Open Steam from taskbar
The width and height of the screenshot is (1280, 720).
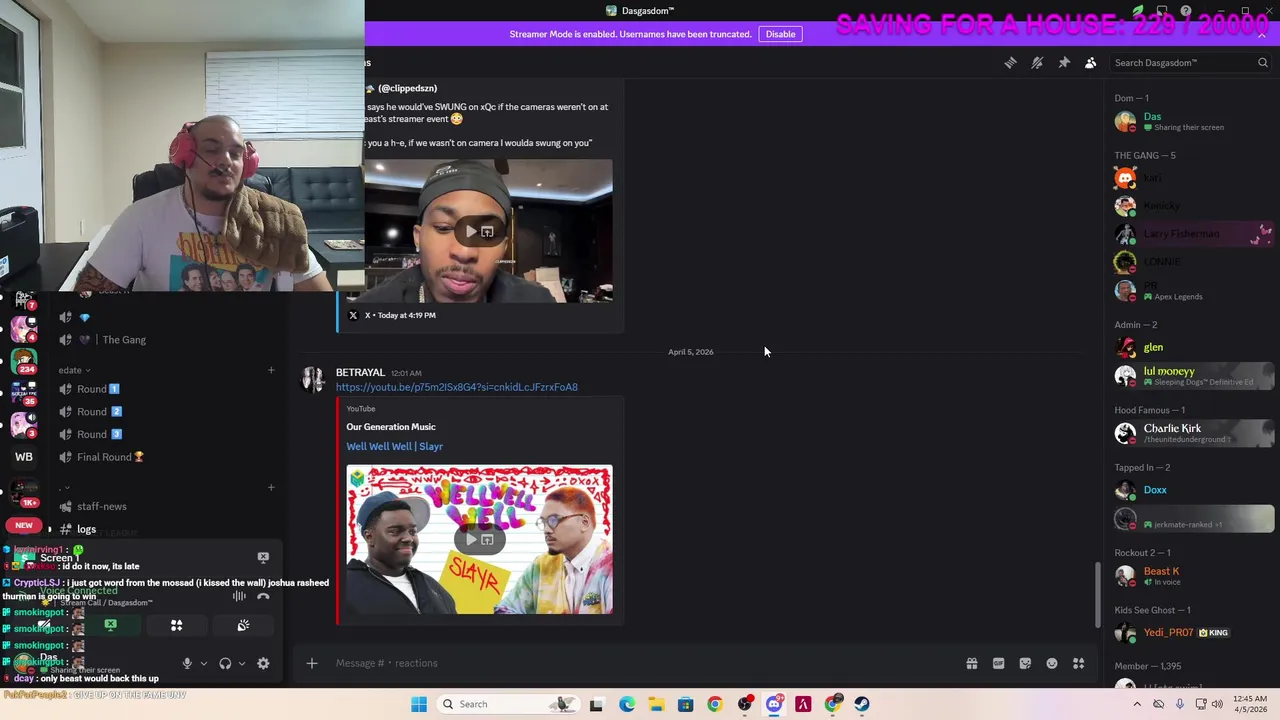pyautogui.click(x=862, y=704)
